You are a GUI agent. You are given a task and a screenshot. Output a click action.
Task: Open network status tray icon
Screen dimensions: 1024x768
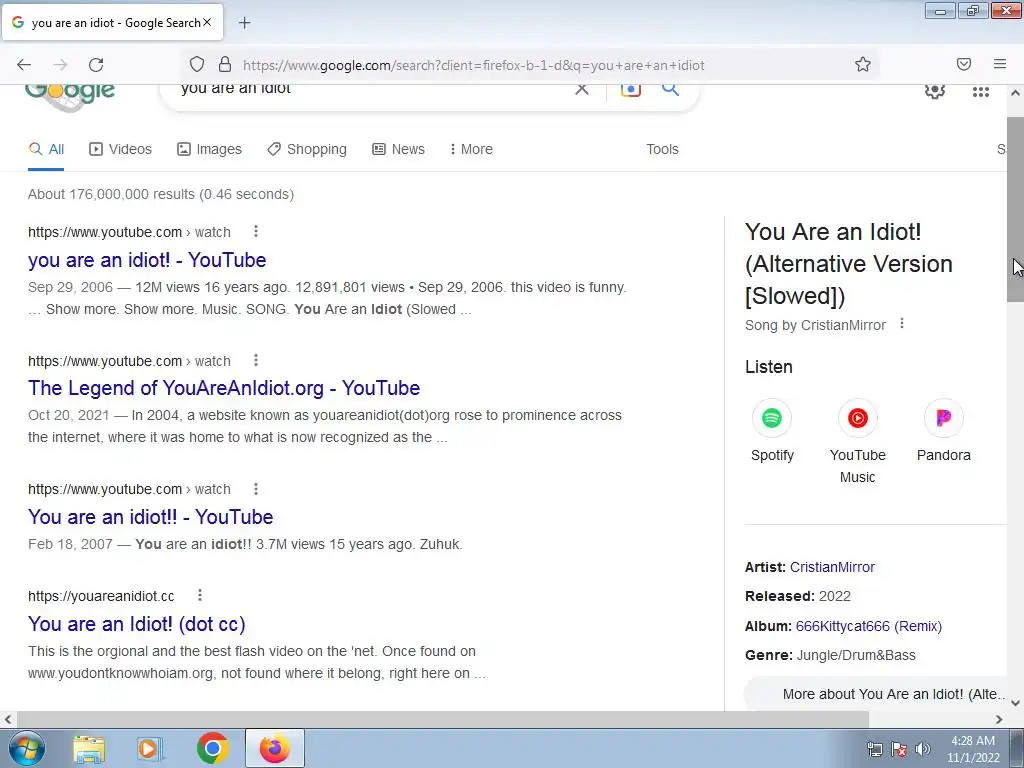pos(874,749)
